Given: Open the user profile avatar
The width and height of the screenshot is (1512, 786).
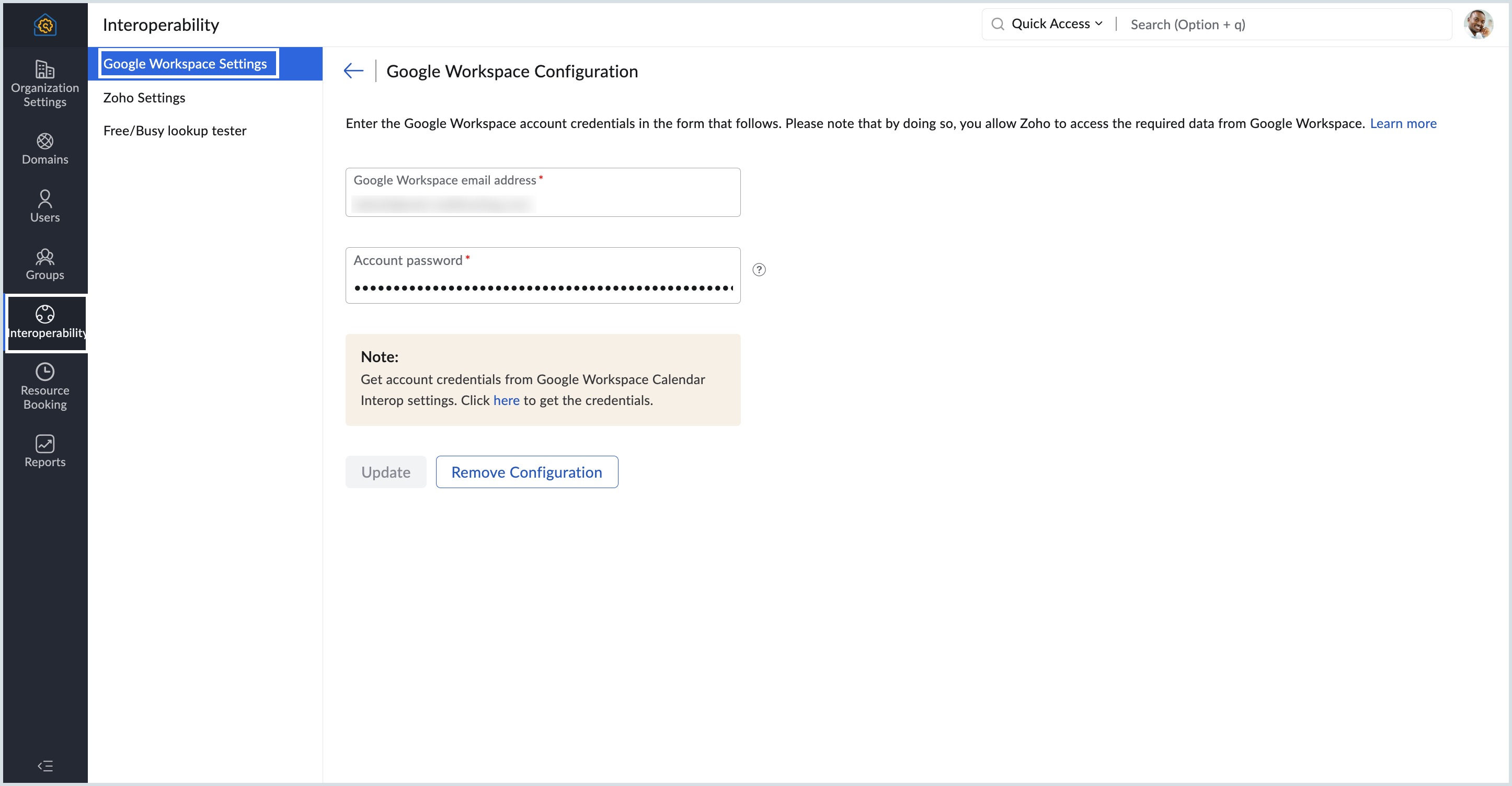Looking at the screenshot, I should (1478, 24).
